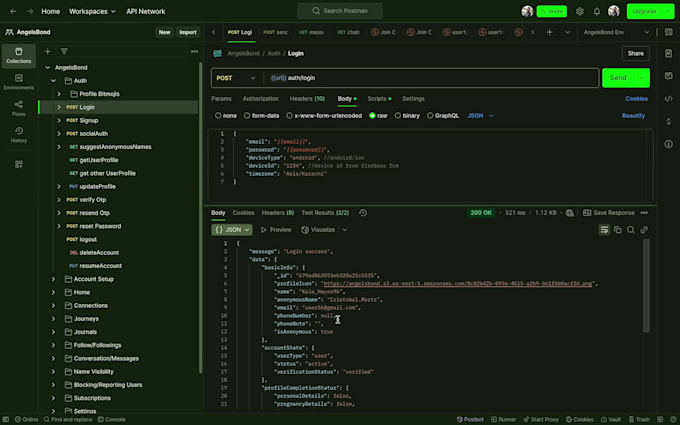Click the configure workspace sidebar grid icon

point(19,164)
